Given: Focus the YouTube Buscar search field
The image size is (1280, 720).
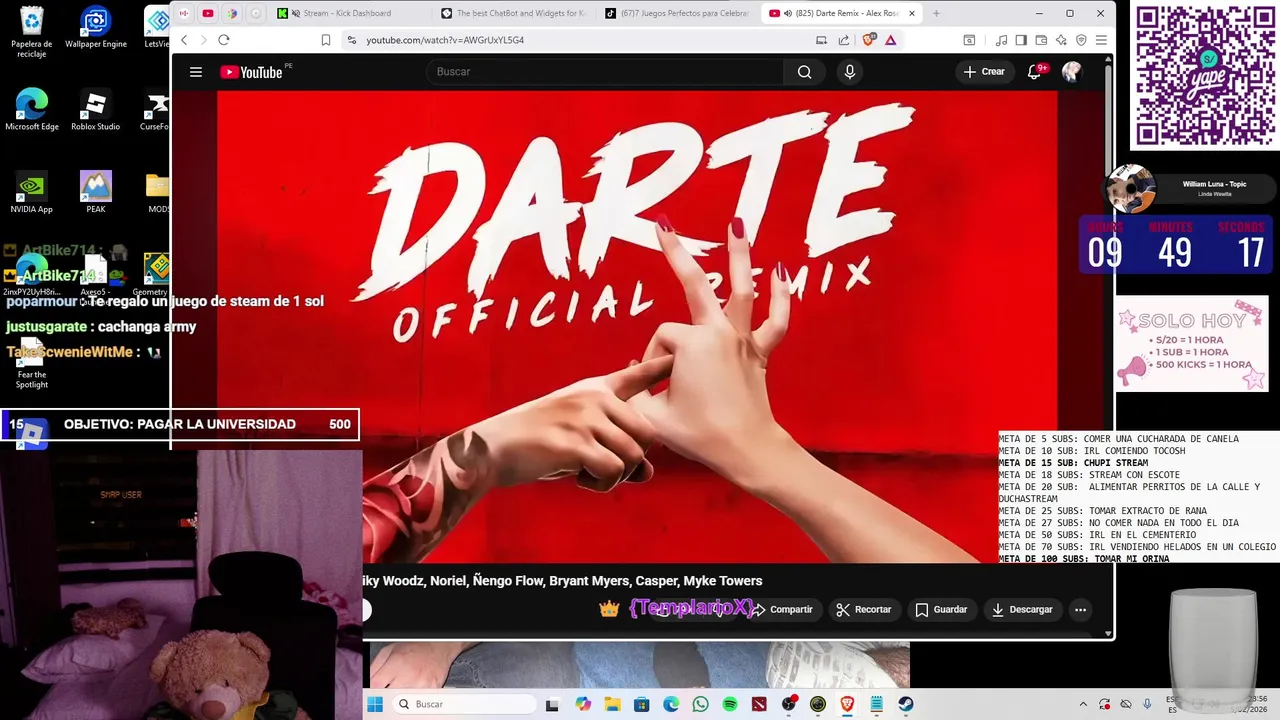Looking at the screenshot, I should tap(605, 72).
